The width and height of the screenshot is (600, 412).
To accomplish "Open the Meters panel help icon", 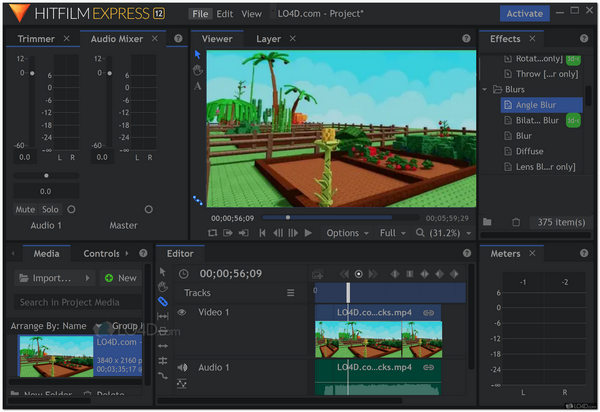I will click(x=584, y=253).
